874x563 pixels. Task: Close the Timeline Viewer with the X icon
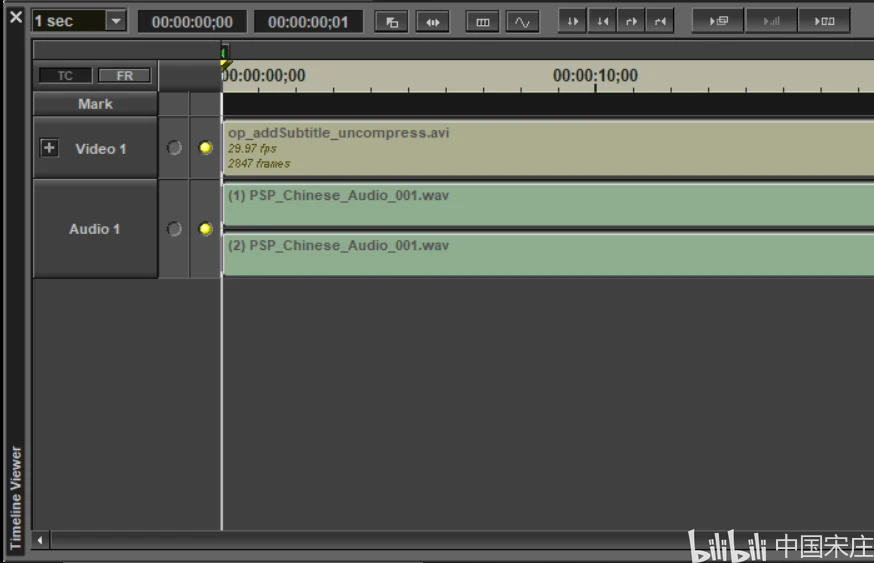click(x=15, y=17)
